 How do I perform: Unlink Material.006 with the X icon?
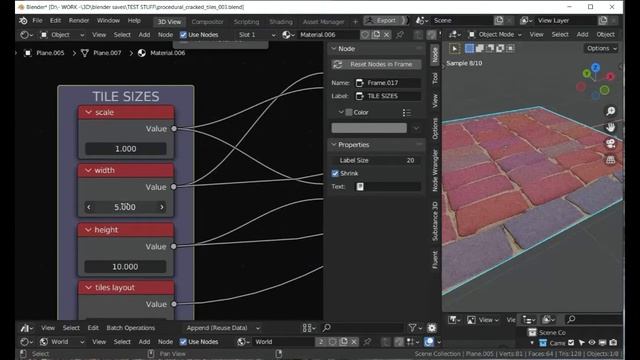[x=387, y=35]
